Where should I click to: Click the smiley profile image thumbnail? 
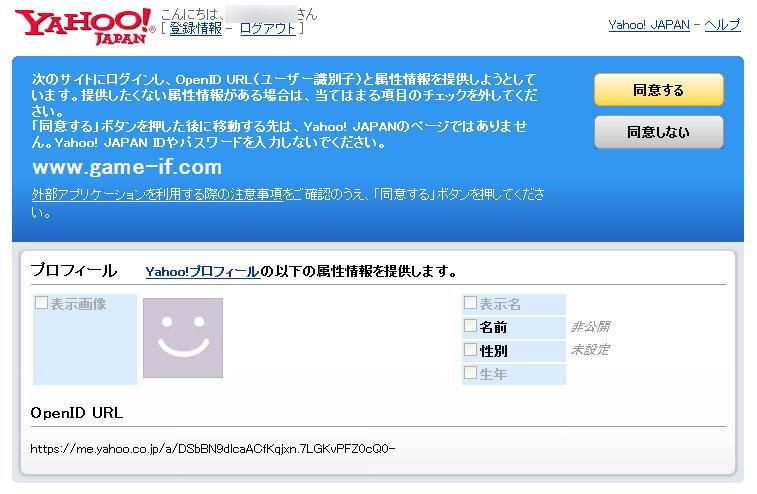183,338
